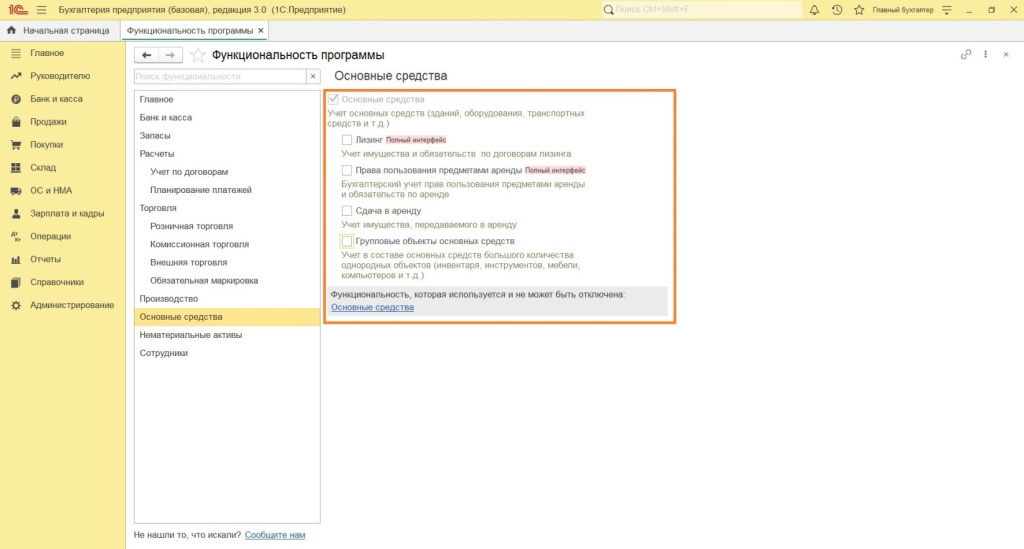1024x549 pixels.
Task: Open the hamburger main menu near 1C logo
Action: pyautogui.click(x=41, y=10)
